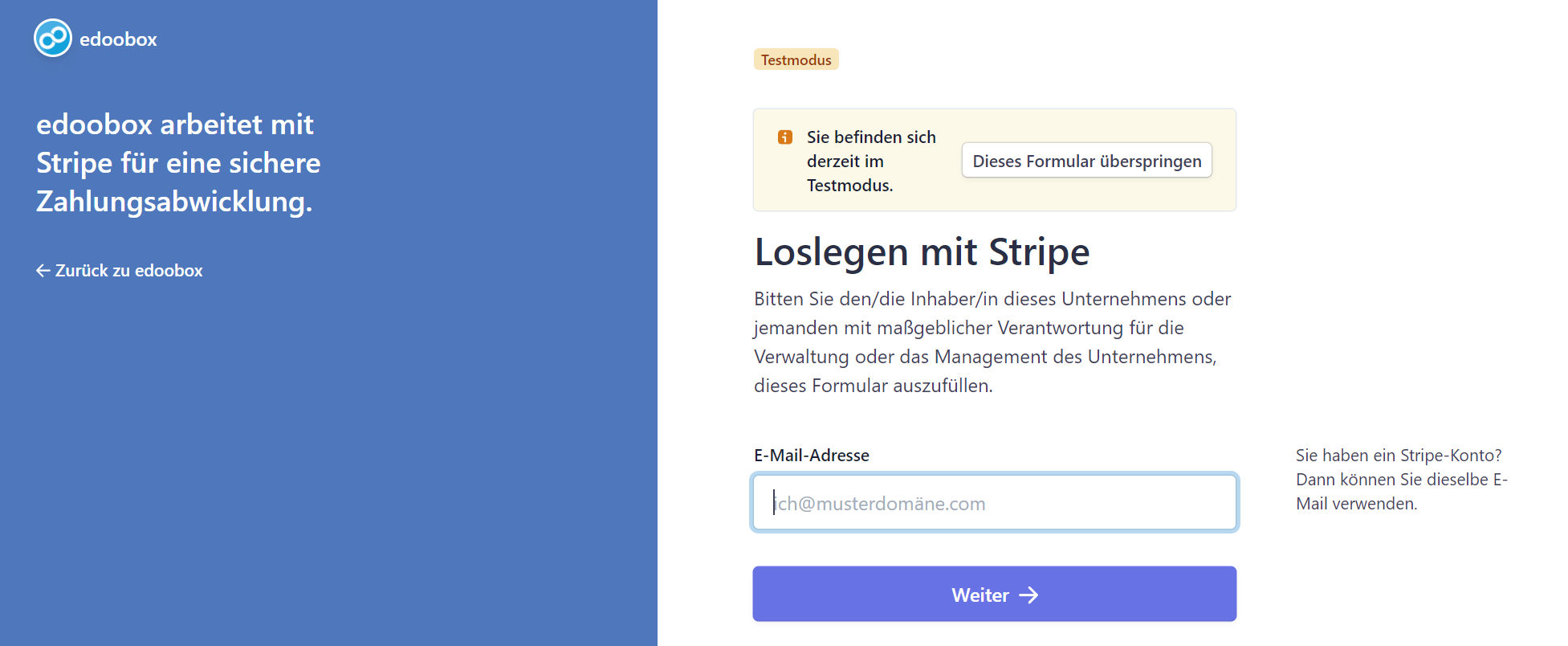Click the word Zahlungsabwicklung in headline
Viewport: 1568px width, 646px height.
pos(173,202)
